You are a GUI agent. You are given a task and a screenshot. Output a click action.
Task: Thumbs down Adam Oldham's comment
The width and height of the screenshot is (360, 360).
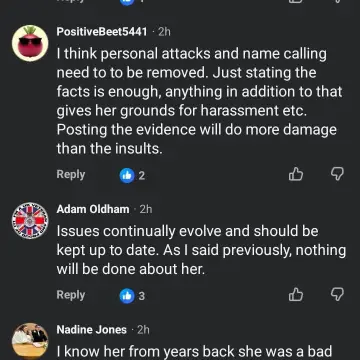(x=337, y=295)
